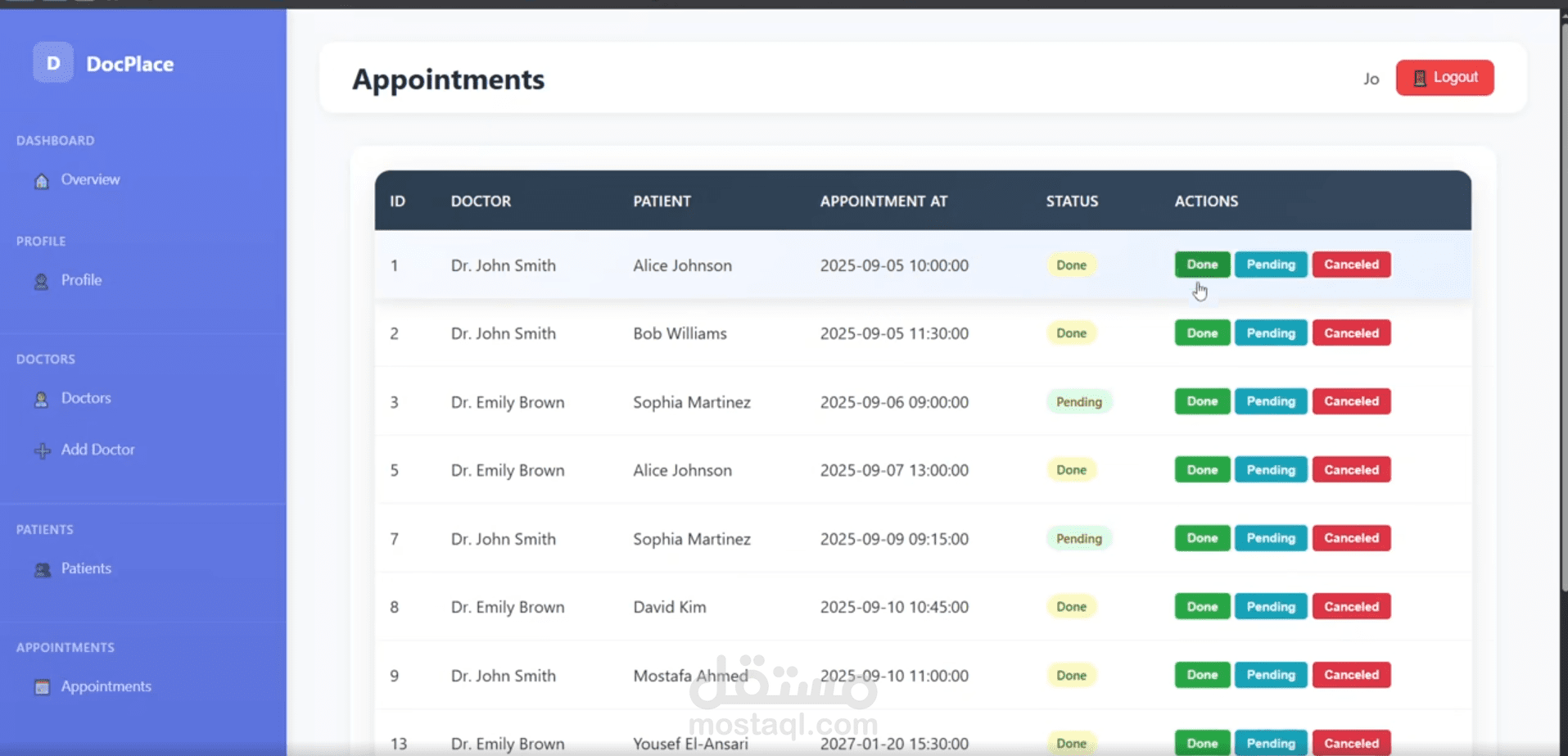Click the ACTIONS column header
This screenshot has width=1568, height=756.
(x=1206, y=201)
